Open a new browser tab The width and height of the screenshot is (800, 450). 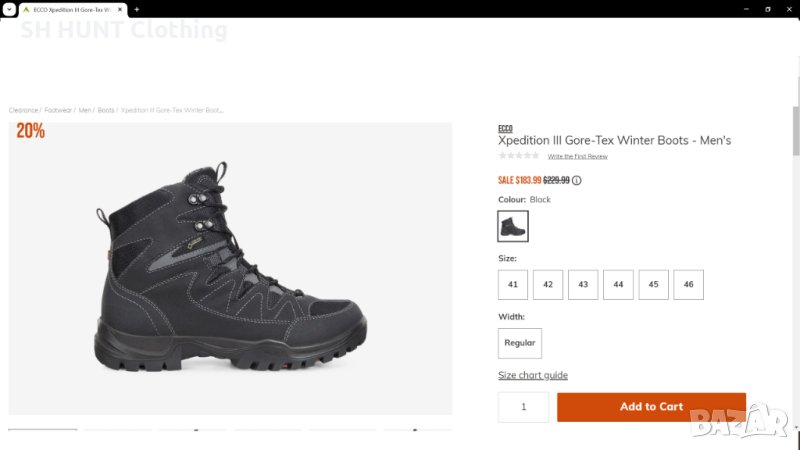[136, 9]
